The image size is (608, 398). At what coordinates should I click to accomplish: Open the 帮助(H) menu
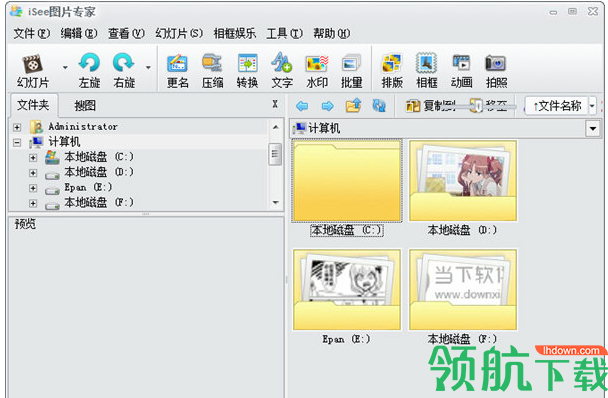[x=332, y=34]
